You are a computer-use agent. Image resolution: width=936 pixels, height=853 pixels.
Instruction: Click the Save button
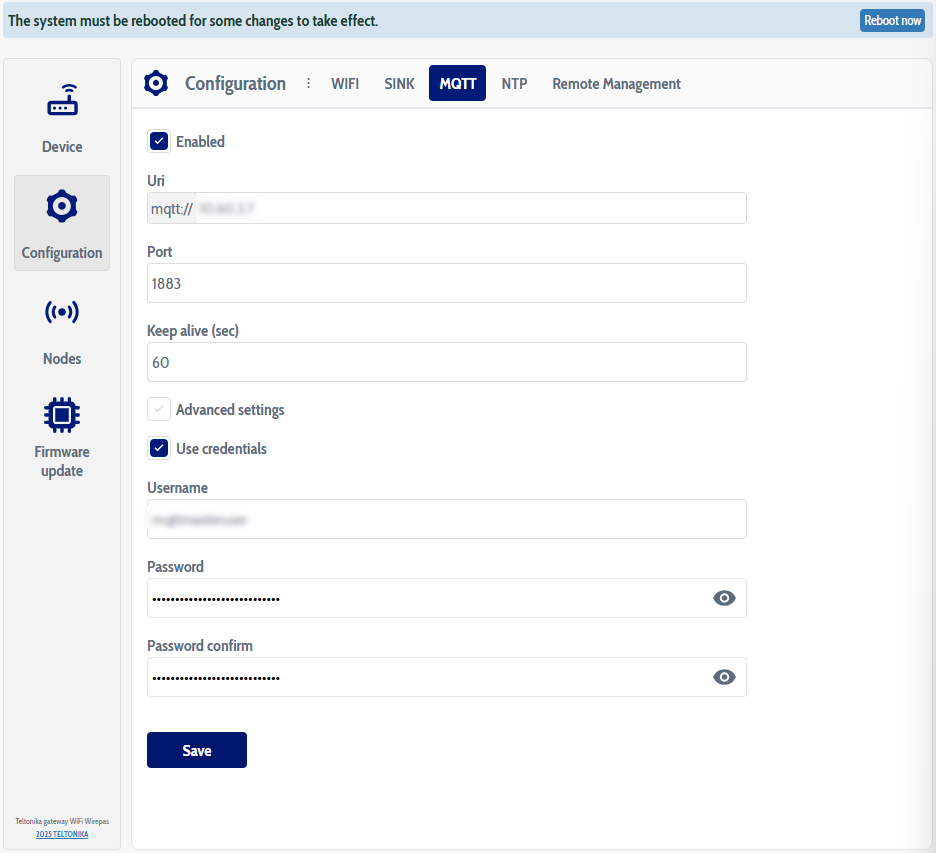click(197, 750)
